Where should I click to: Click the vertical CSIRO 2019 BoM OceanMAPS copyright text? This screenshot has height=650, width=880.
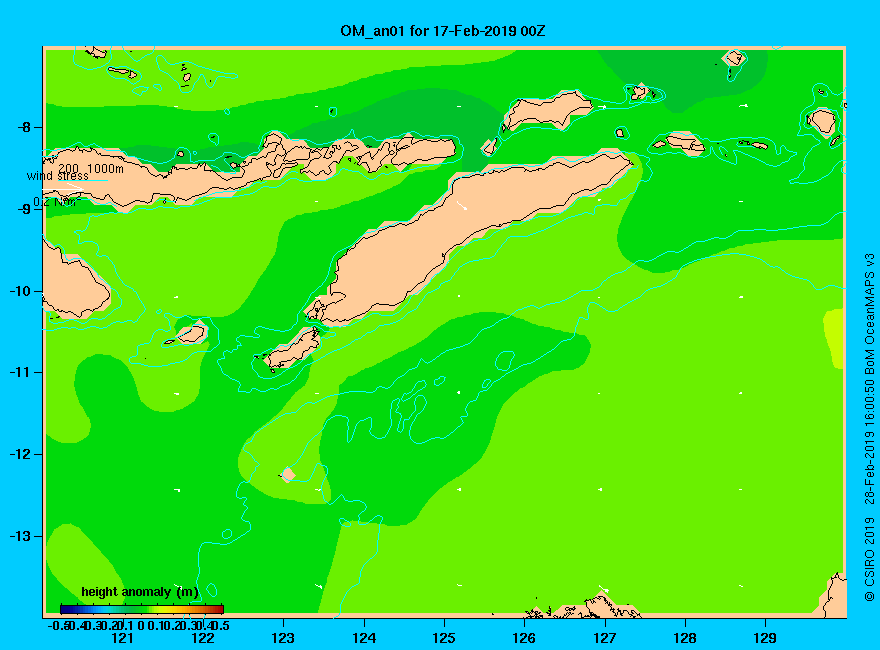click(869, 428)
